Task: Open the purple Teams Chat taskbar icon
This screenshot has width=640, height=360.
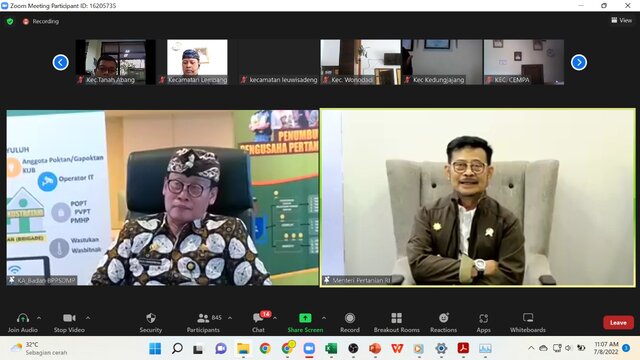Action: [221, 349]
